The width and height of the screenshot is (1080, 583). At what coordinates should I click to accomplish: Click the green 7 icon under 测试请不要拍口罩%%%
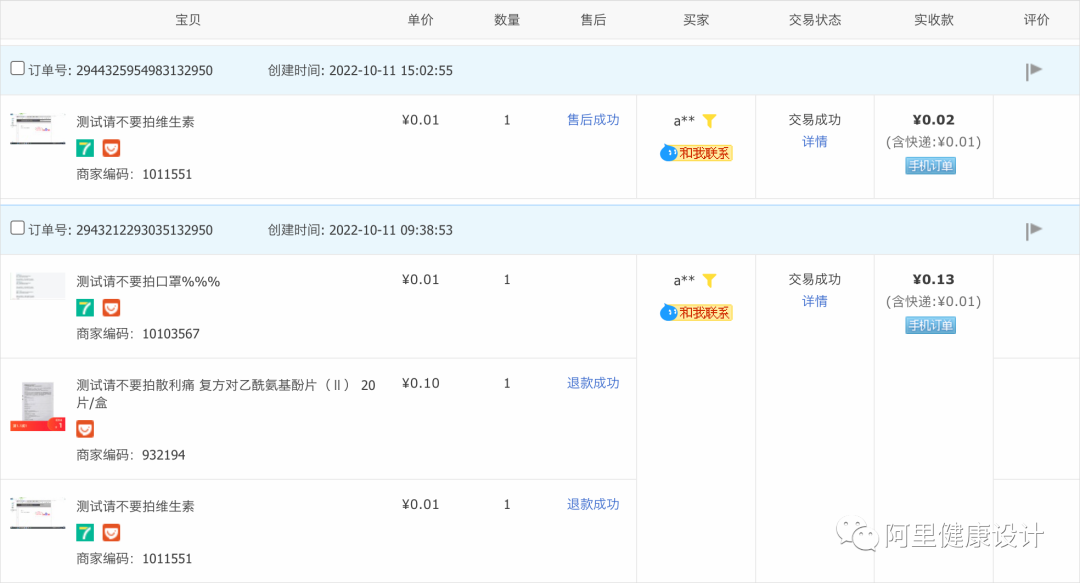tap(85, 307)
